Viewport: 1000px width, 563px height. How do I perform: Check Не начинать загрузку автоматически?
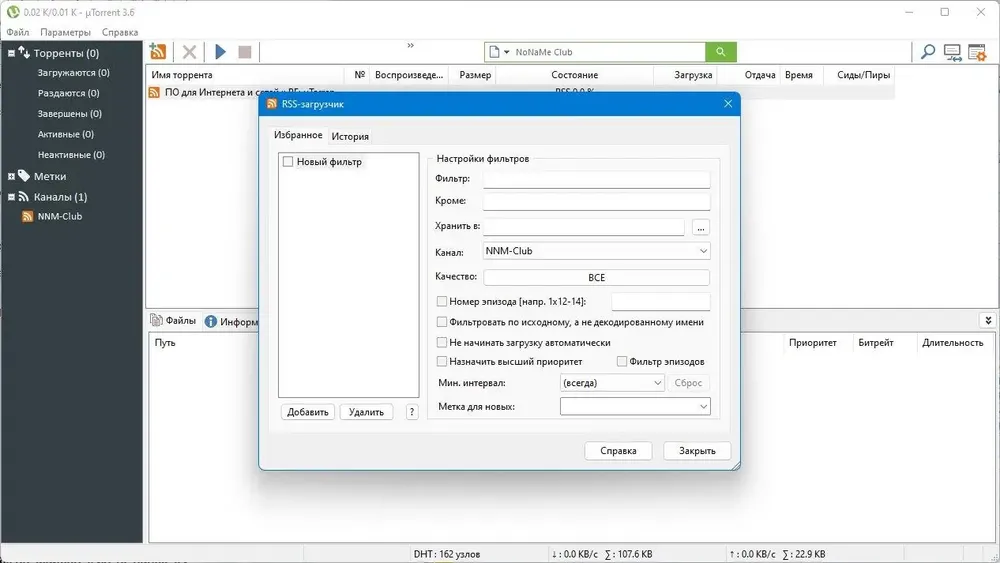click(x=441, y=342)
